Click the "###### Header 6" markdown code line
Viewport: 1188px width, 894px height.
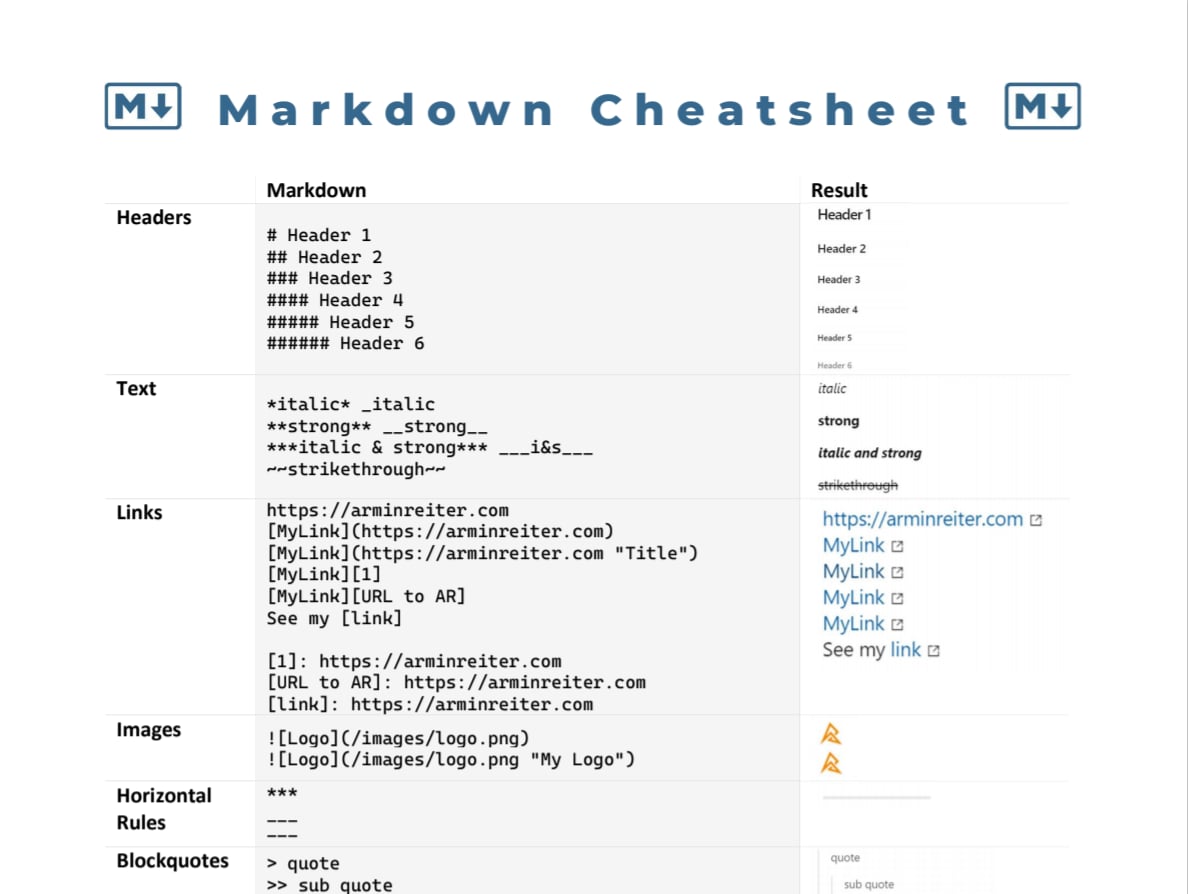point(345,343)
